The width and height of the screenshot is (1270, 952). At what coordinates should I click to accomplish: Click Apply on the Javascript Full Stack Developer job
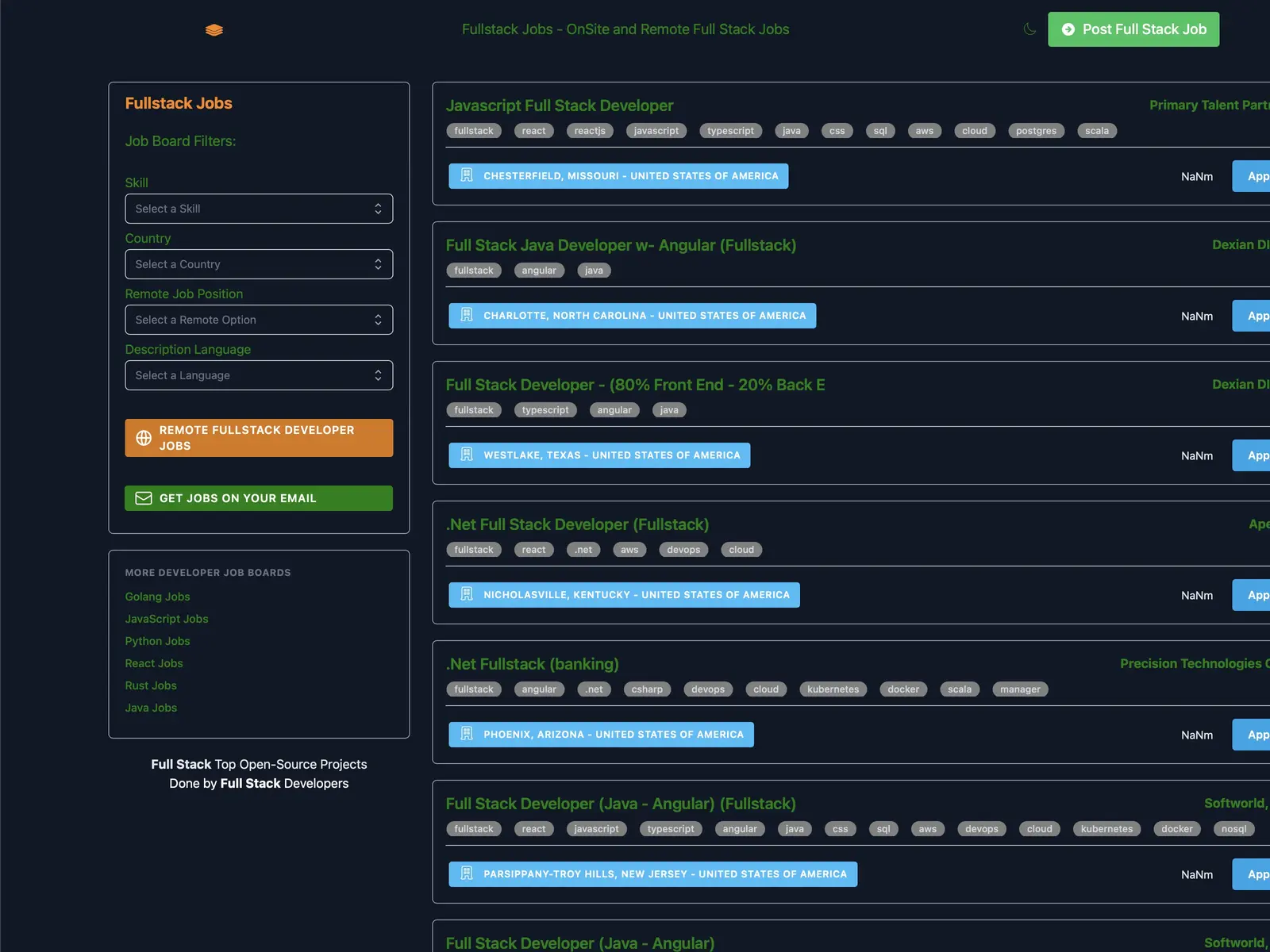tap(1252, 176)
